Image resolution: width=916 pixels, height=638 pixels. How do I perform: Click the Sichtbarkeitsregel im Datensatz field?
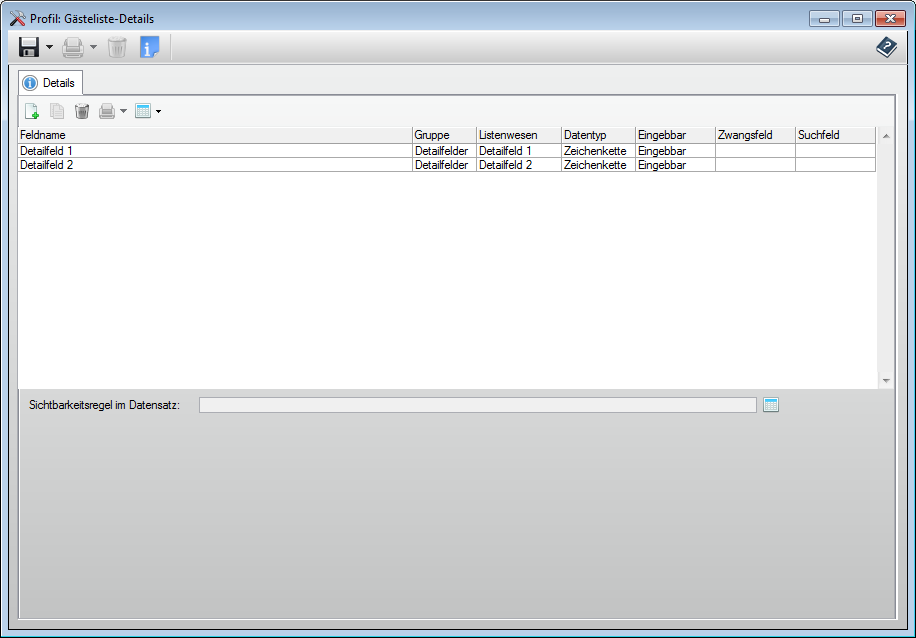pyautogui.click(x=477, y=405)
